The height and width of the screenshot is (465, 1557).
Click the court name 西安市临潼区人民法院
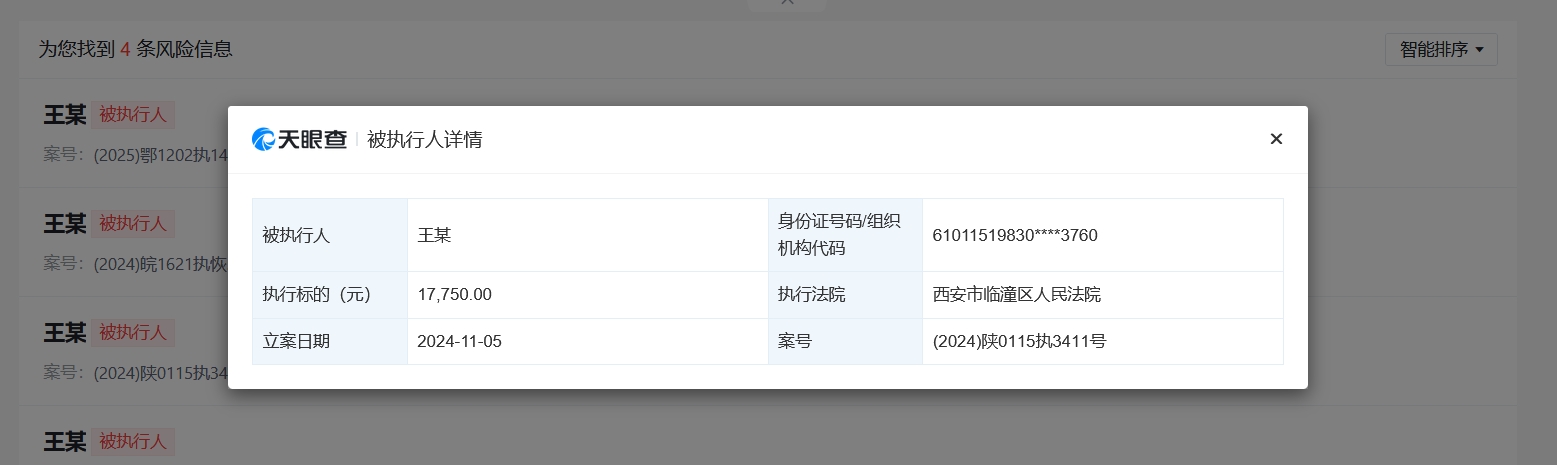tap(1016, 295)
